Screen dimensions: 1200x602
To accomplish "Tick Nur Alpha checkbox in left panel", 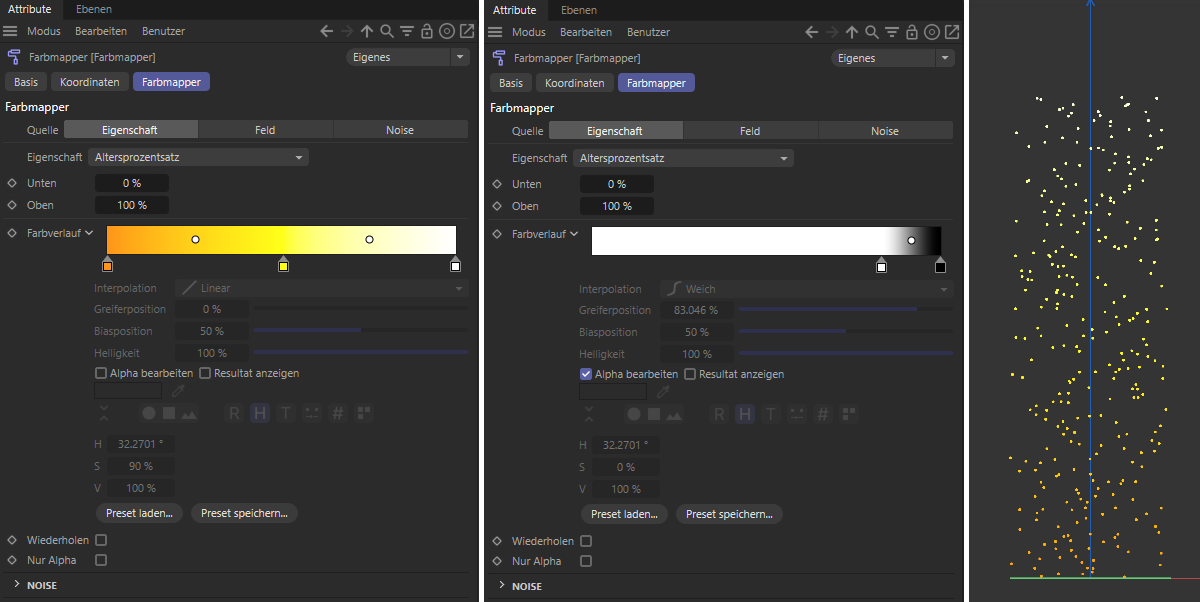I will (x=101, y=560).
